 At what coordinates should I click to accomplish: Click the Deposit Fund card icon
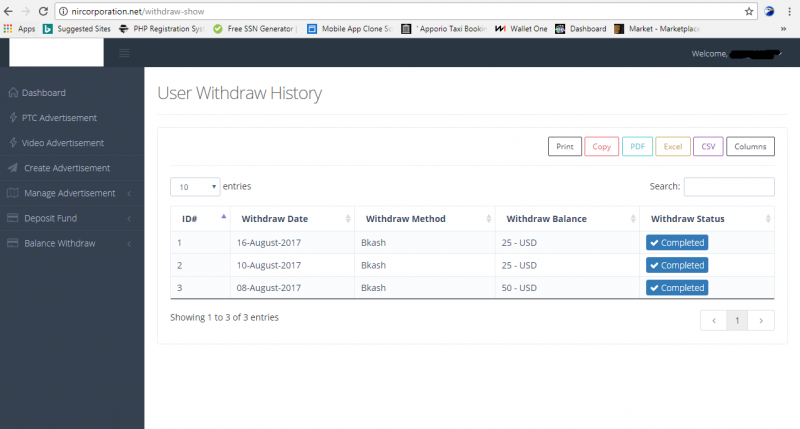pyautogui.click(x=13, y=218)
